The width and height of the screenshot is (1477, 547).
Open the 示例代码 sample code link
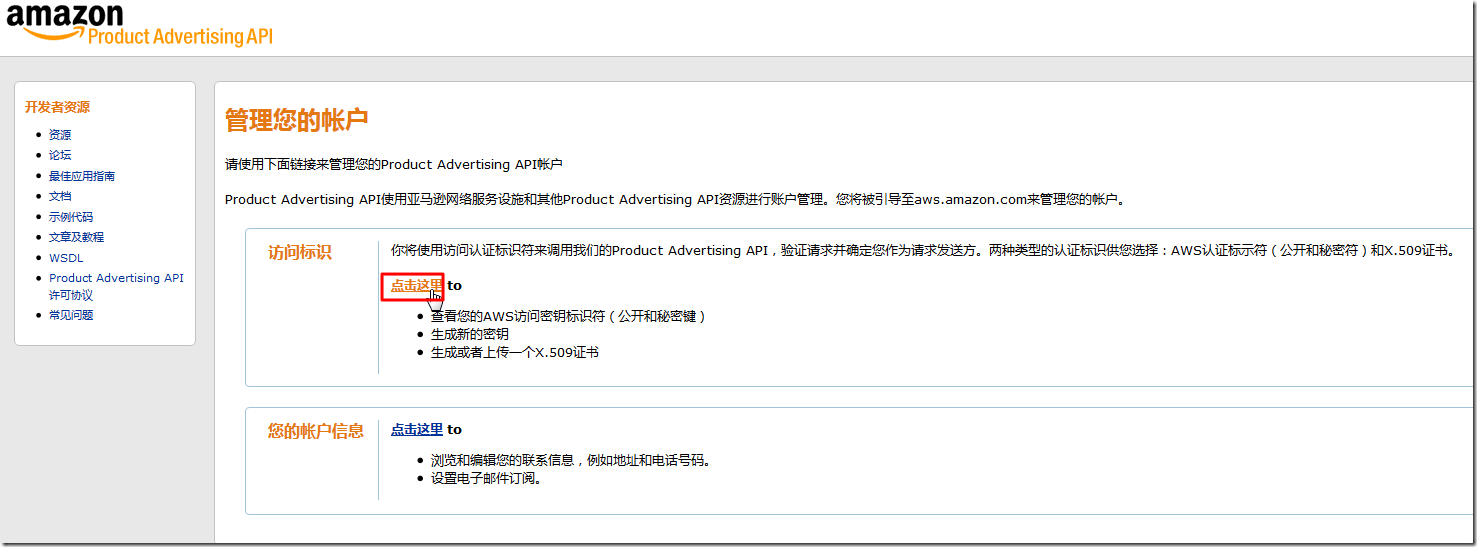(x=71, y=217)
